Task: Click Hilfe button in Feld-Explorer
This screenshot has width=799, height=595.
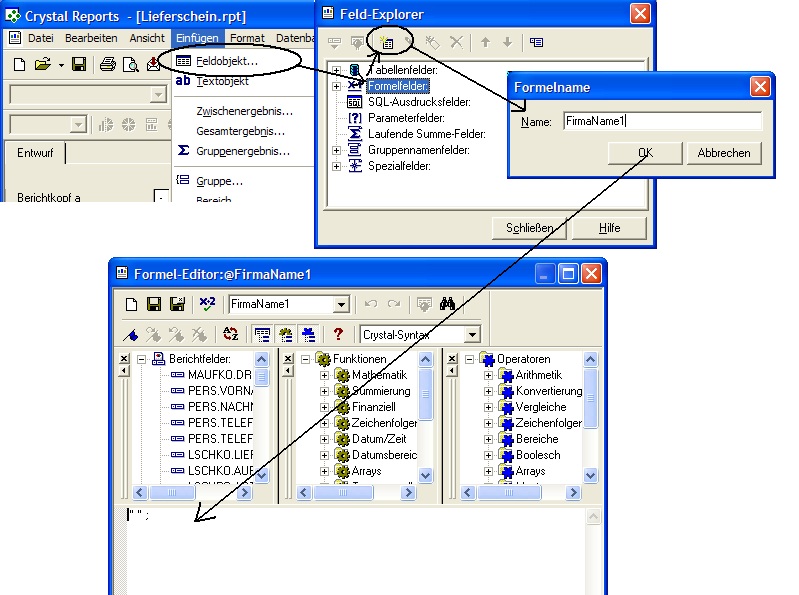Action: click(x=609, y=228)
